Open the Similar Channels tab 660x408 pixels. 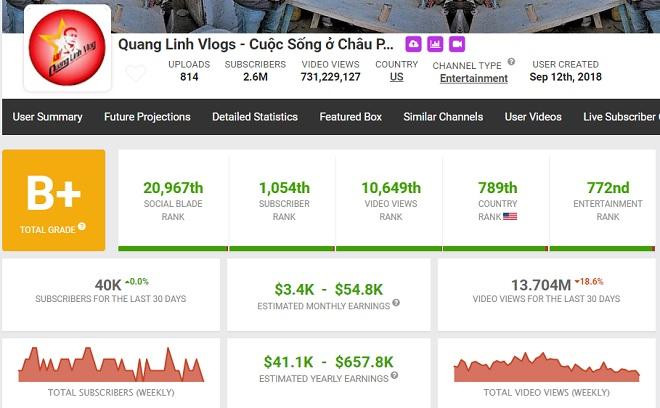point(443,117)
